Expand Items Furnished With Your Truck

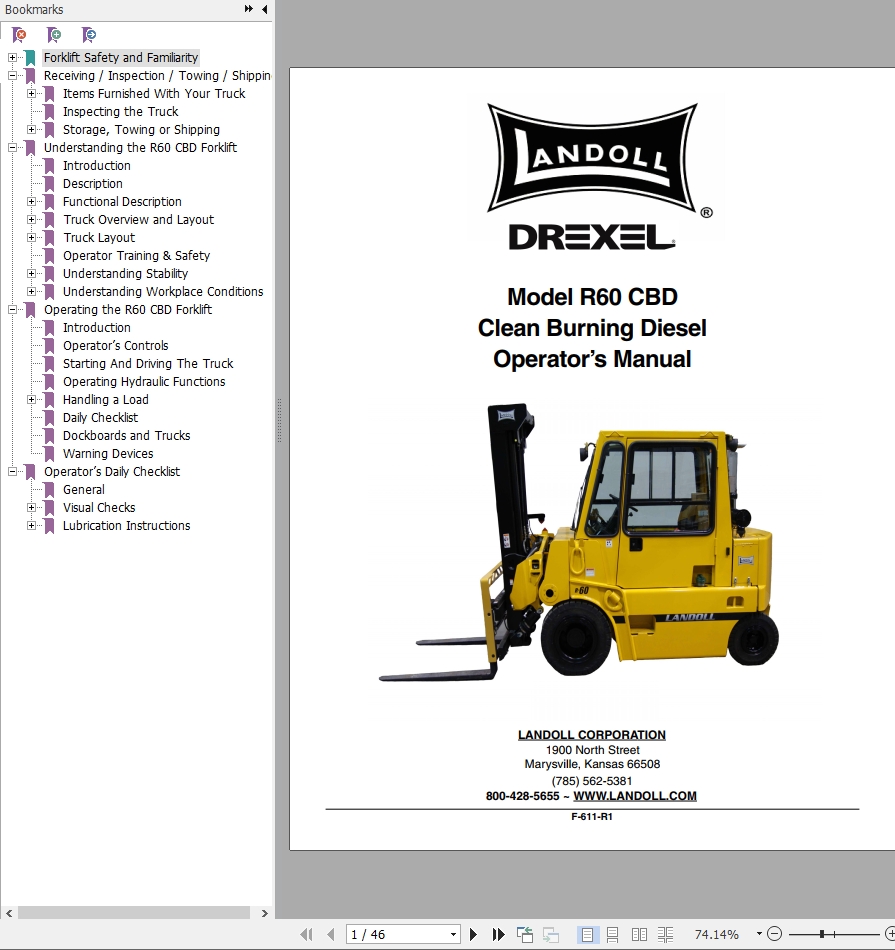(x=32, y=93)
